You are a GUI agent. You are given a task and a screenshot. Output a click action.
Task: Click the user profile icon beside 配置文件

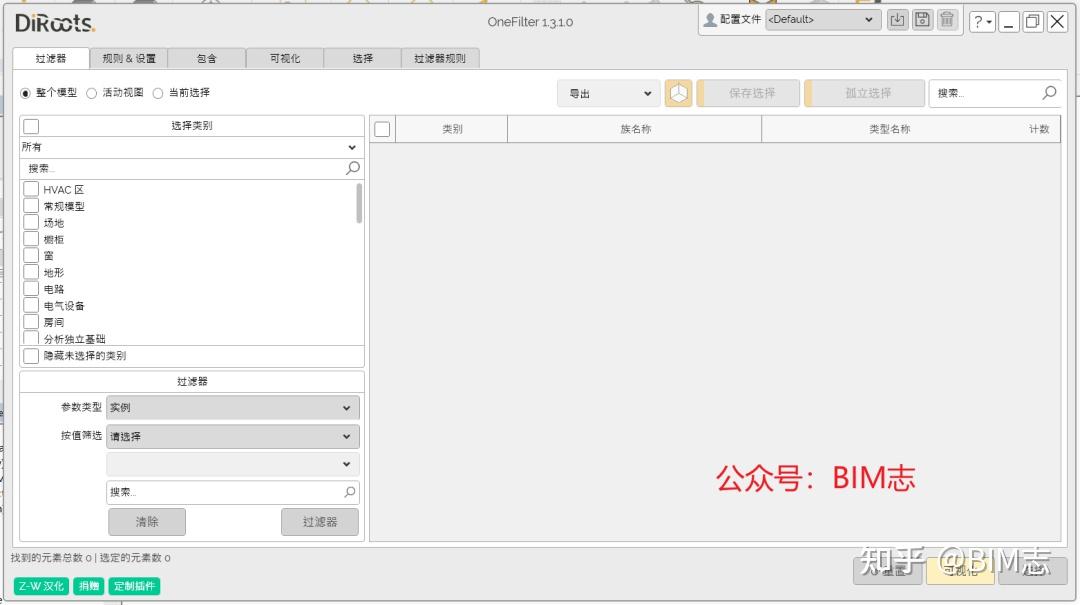coord(709,19)
